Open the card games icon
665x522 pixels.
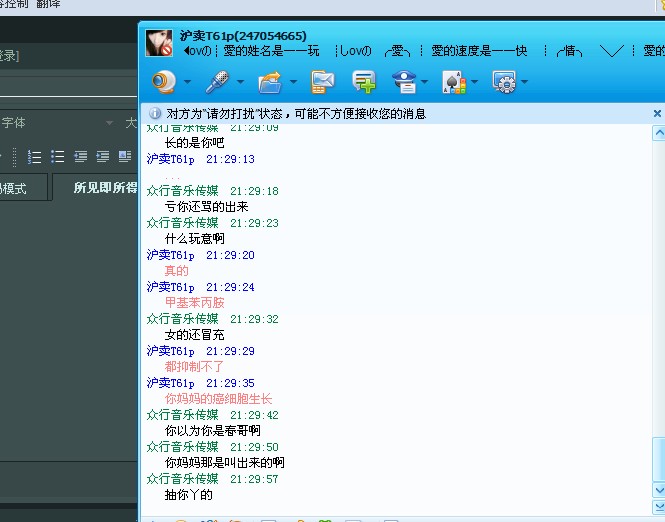453,81
